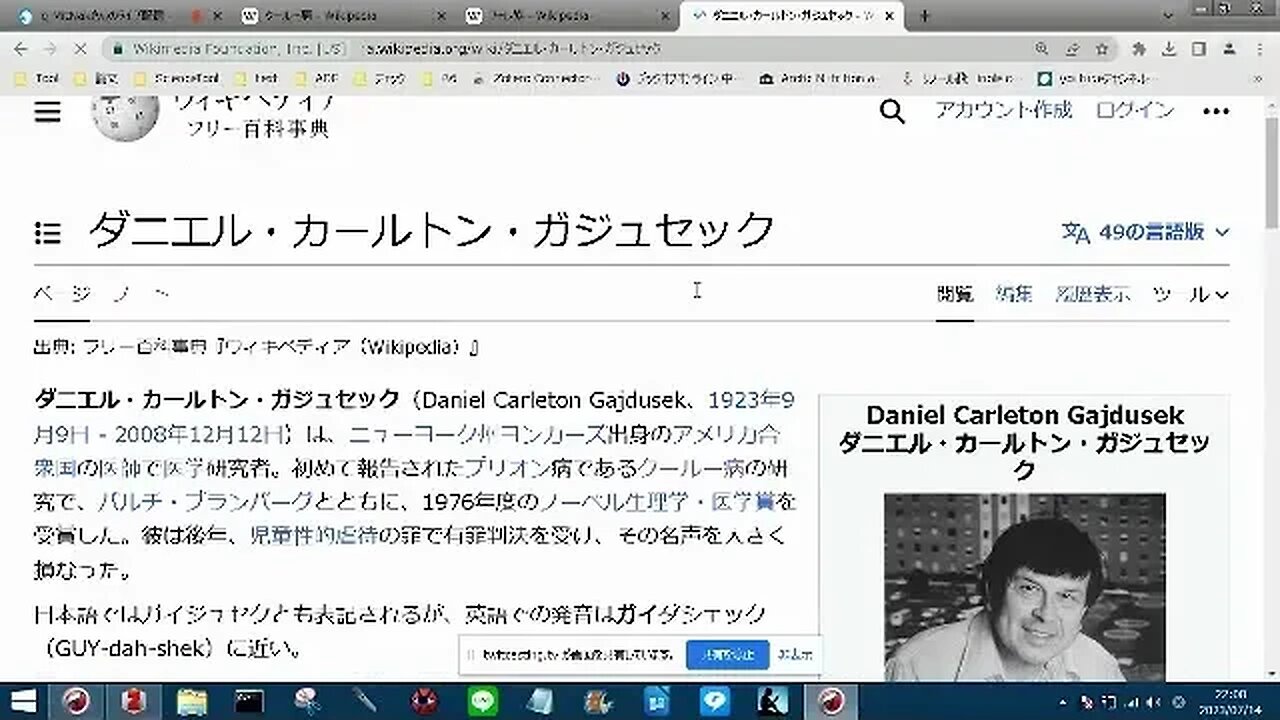Open the Chrome three-dot menu

1258,48
